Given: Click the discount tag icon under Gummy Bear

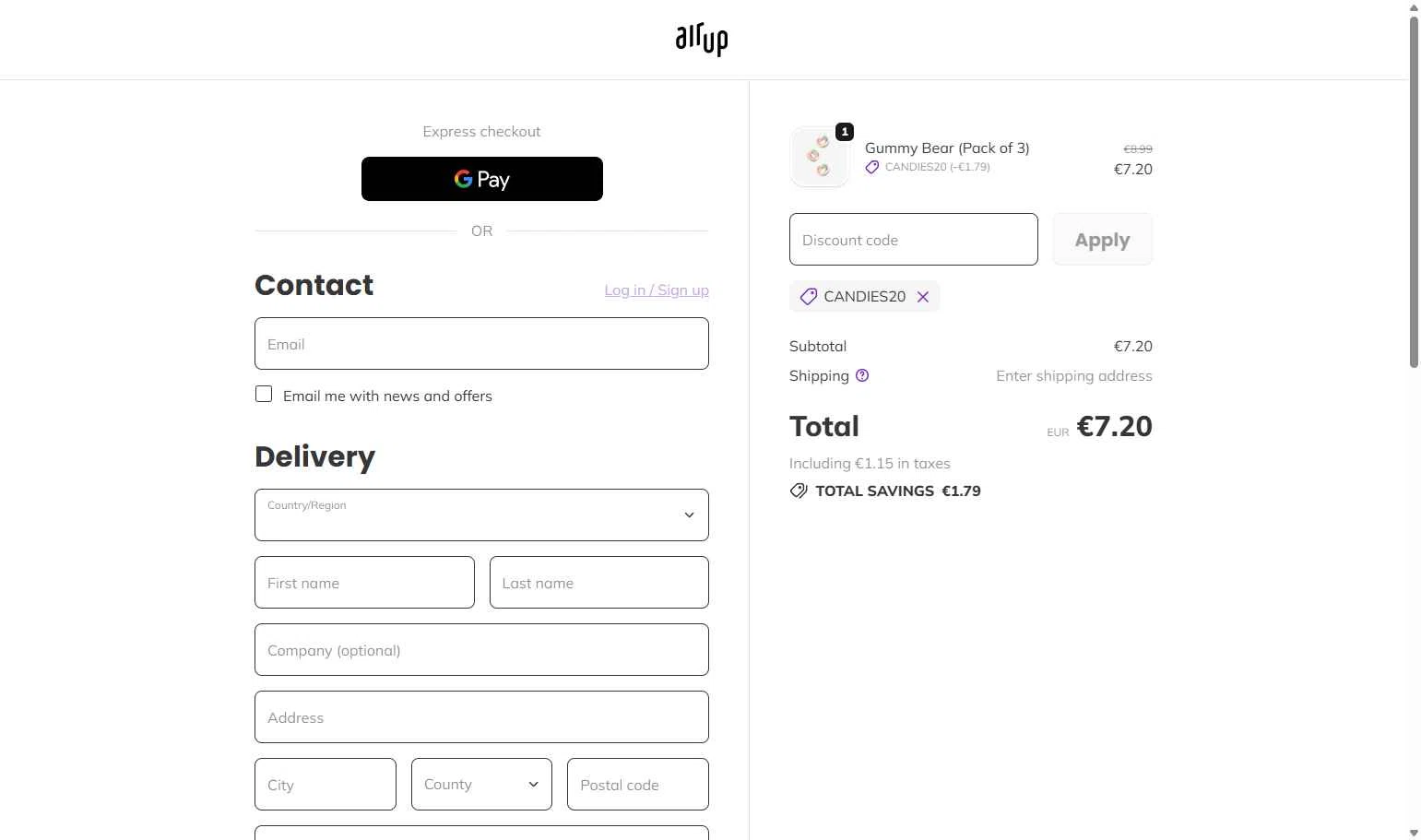Looking at the screenshot, I should click(x=872, y=167).
